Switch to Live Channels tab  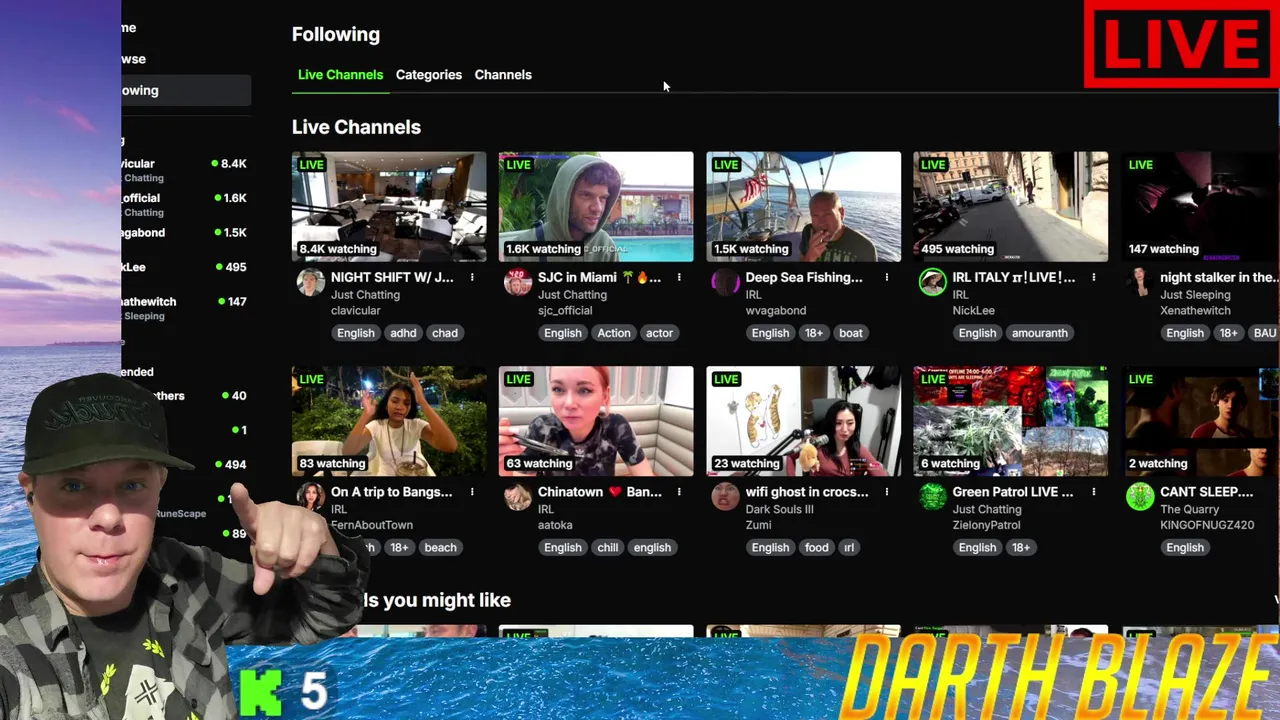(x=340, y=75)
